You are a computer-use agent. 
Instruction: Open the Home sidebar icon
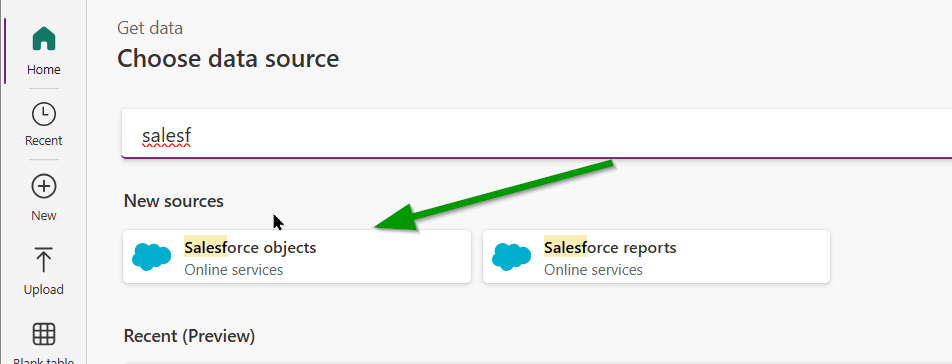tap(44, 39)
